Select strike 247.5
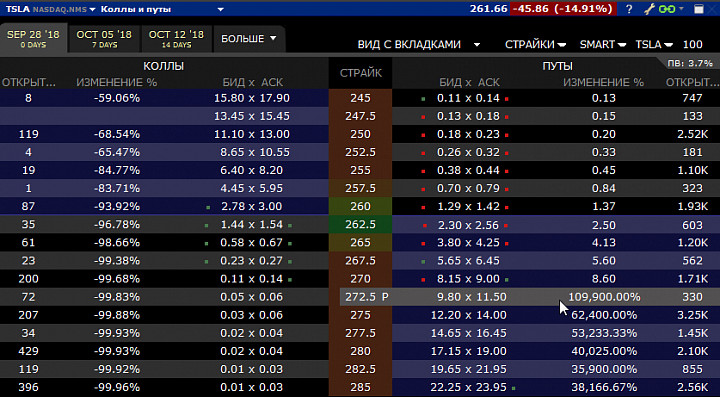 tap(360, 116)
